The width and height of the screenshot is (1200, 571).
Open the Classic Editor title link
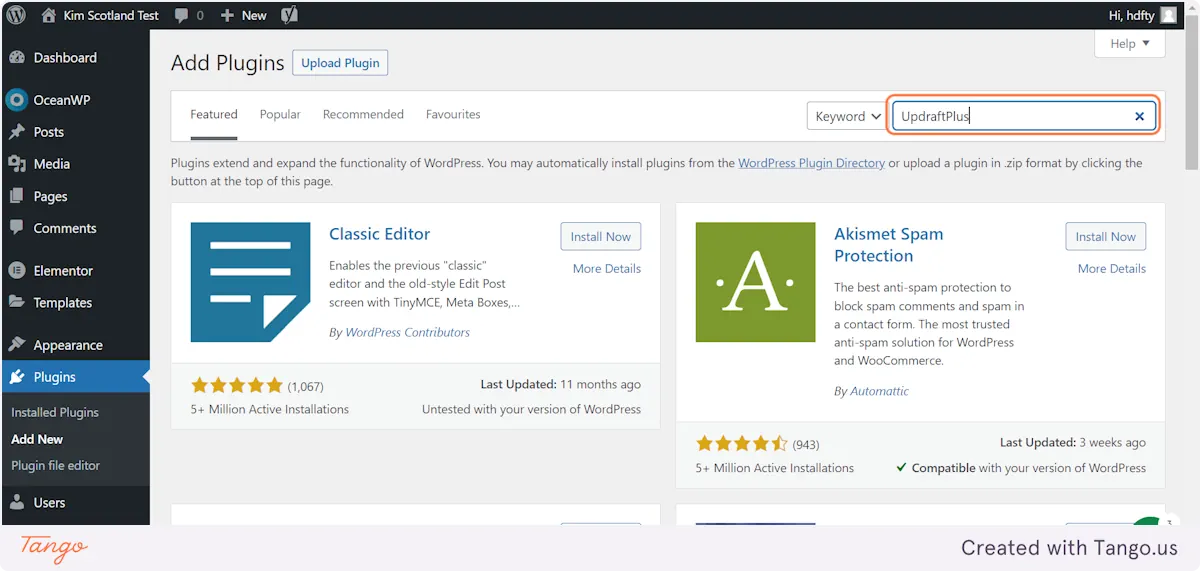(379, 234)
